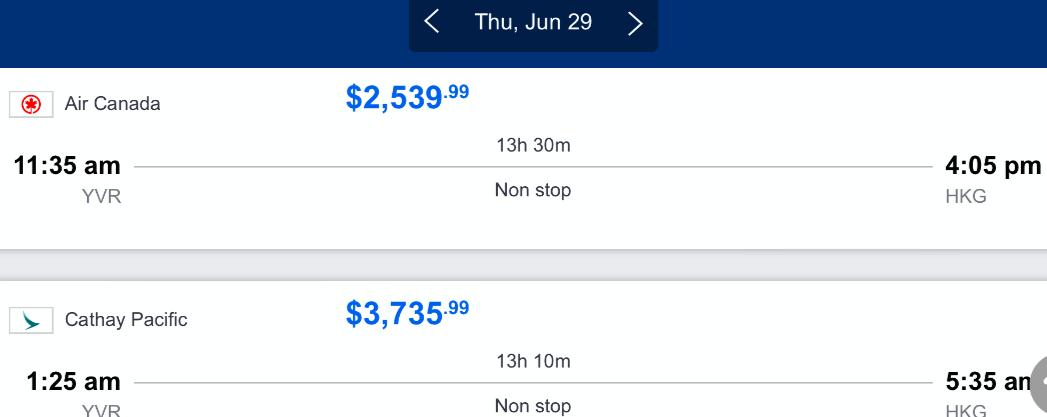Select the $2,539.99 Air Canada fare
This screenshot has height=417, width=1047.
coord(407,97)
